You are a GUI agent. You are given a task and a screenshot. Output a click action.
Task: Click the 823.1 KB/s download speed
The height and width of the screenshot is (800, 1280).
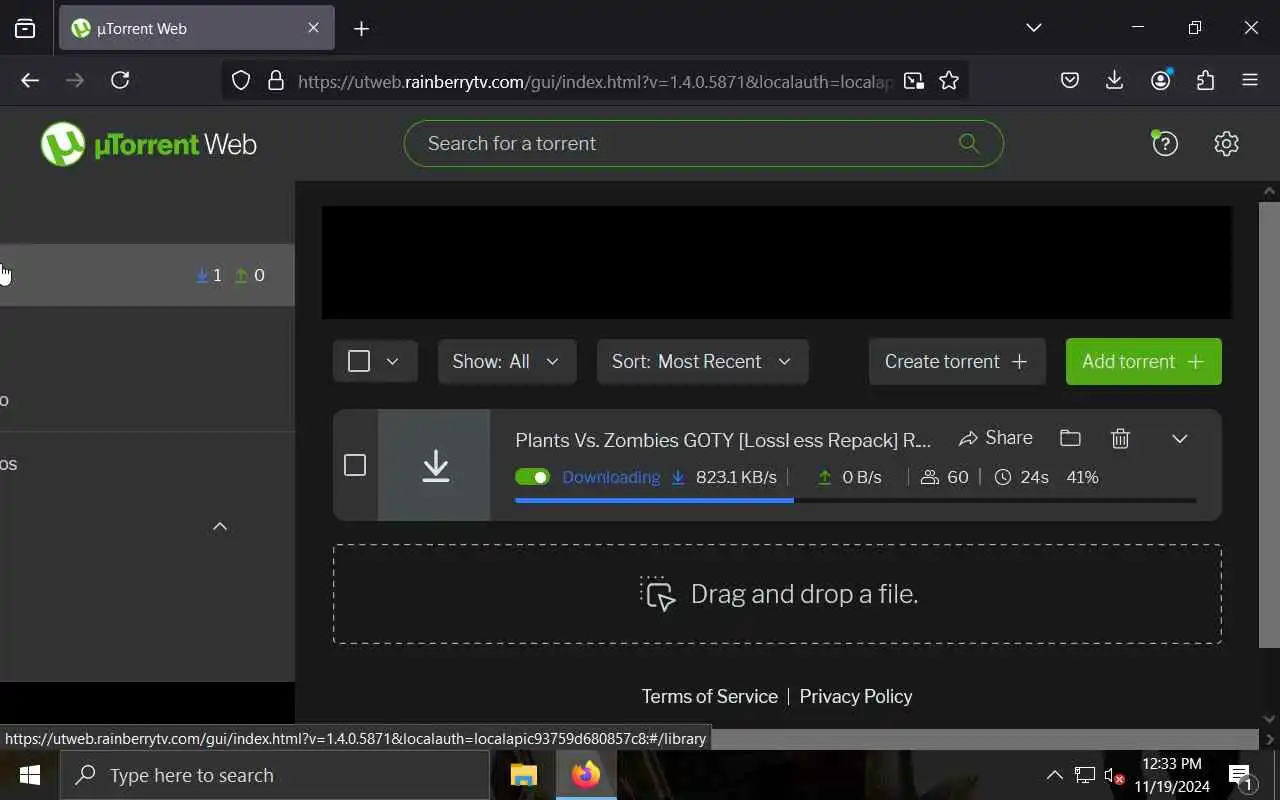(736, 477)
